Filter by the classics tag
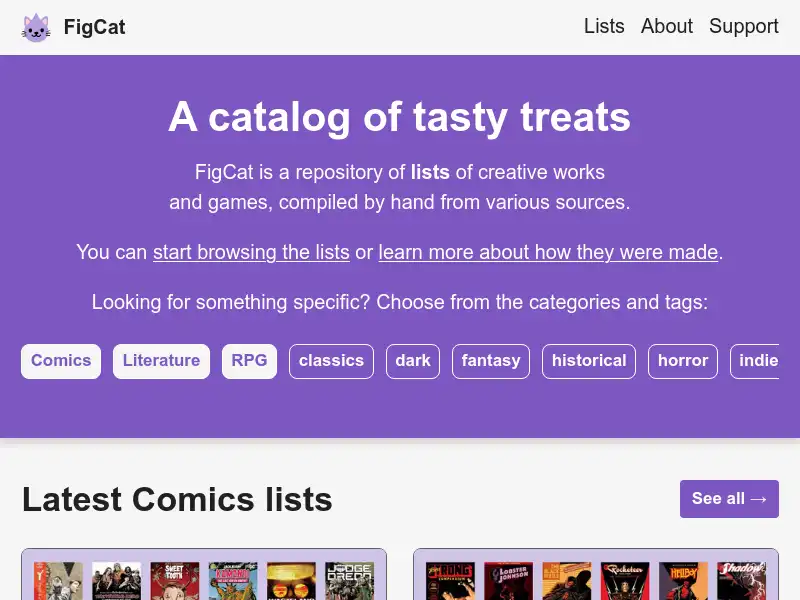The image size is (800, 600). (331, 361)
